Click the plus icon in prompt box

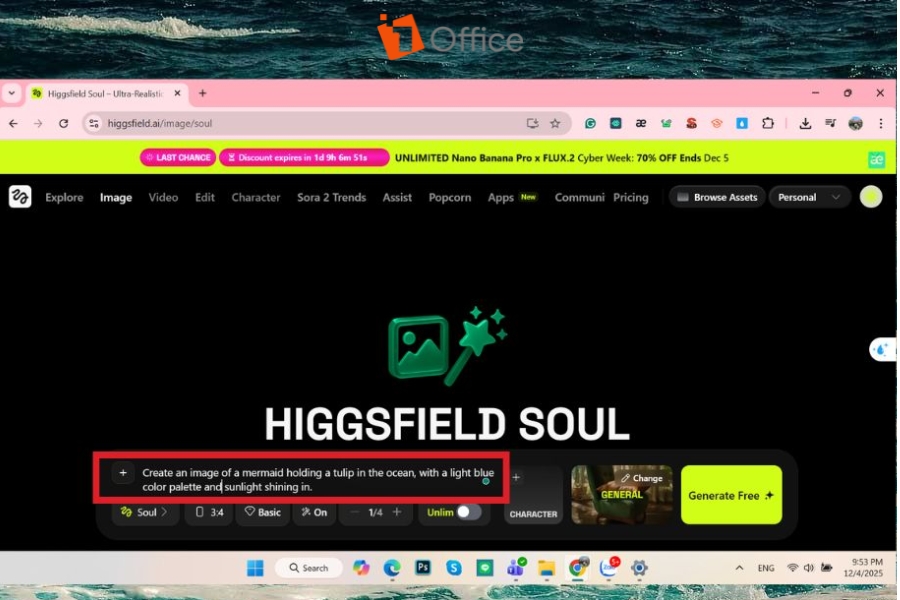[x=123, y=473]
